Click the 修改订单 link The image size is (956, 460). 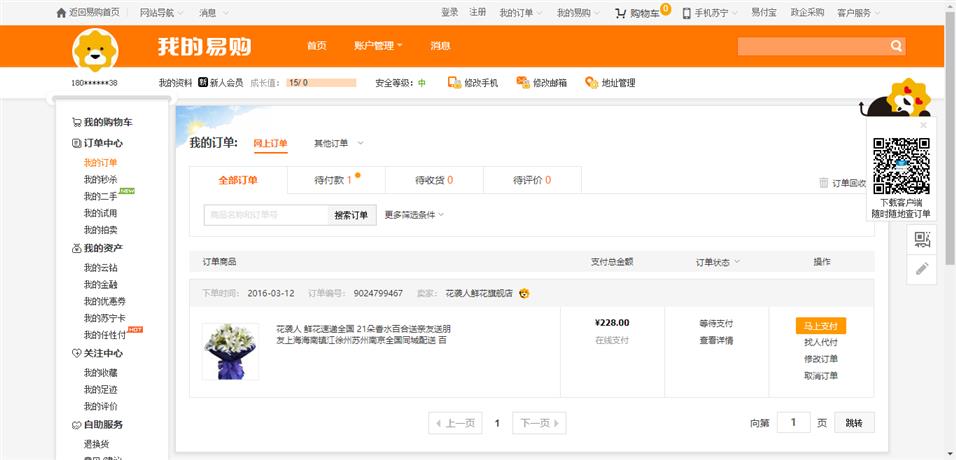(821, 359)
